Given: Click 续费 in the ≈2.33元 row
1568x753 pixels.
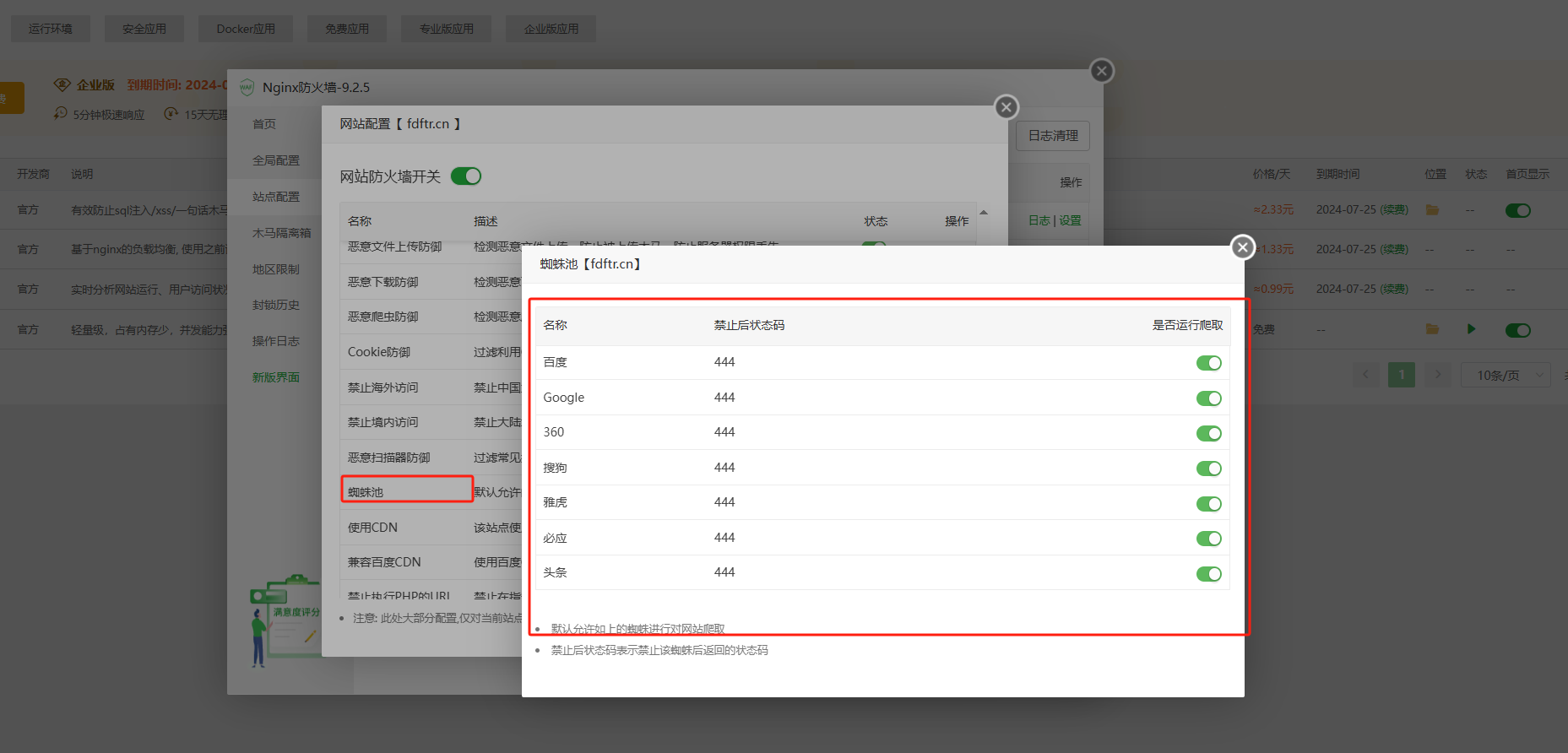Looking at the screenshot, I should tap(1394, 209).
